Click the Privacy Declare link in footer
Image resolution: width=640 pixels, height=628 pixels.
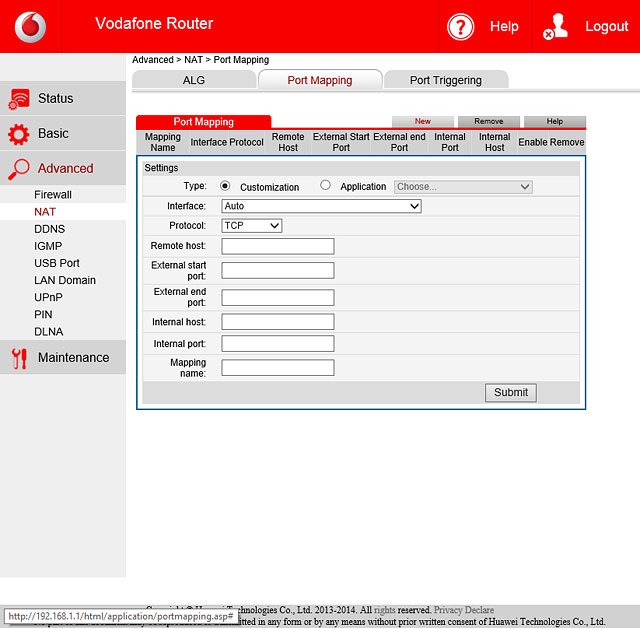464,610
